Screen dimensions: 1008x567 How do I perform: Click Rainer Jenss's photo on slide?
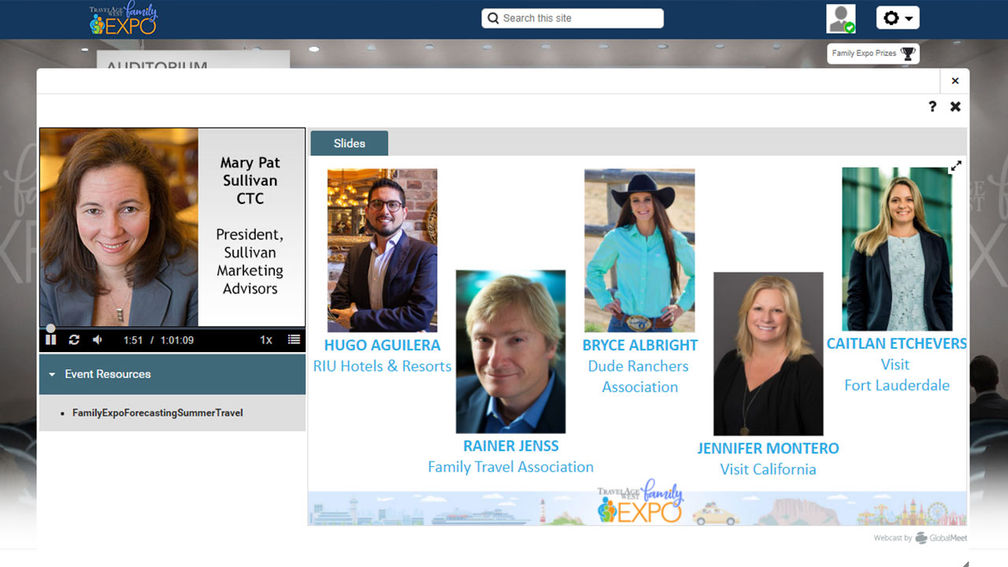(511, 352)
